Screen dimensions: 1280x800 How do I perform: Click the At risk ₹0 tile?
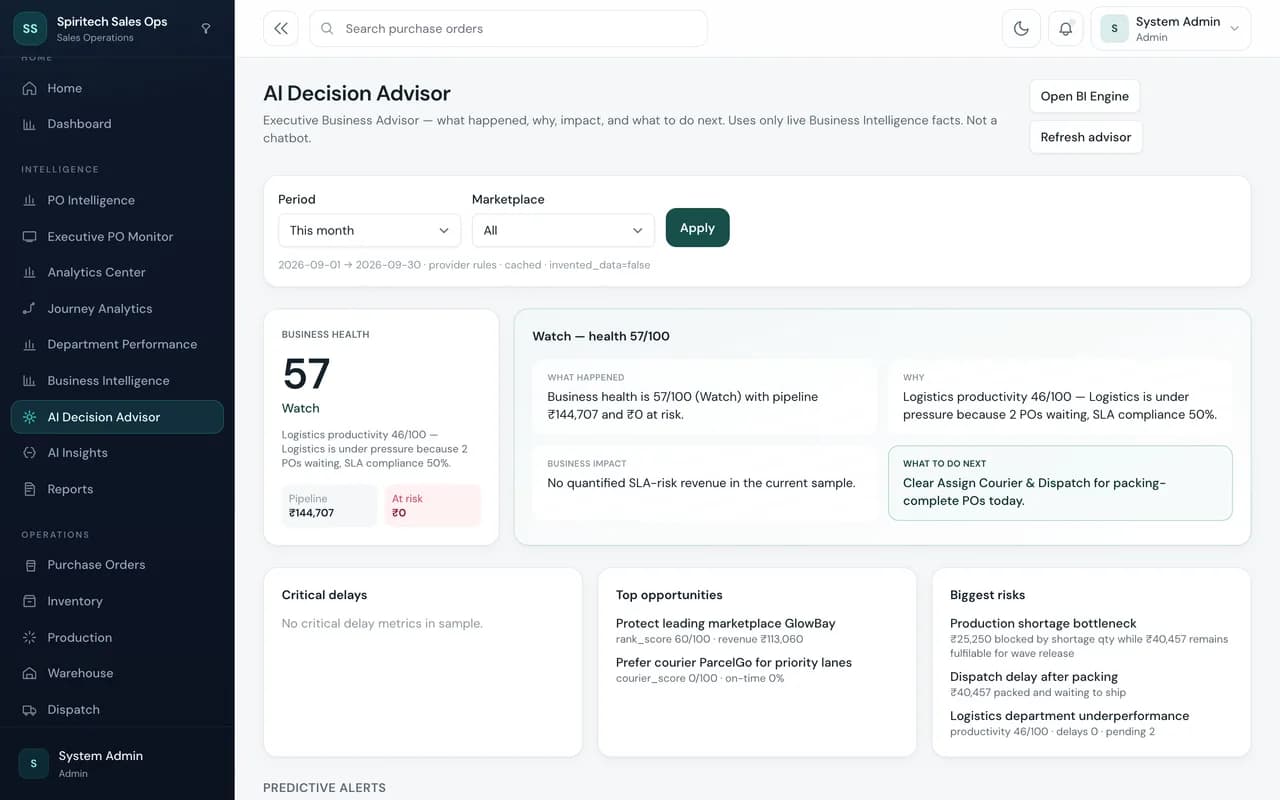(x=433, y=506)
